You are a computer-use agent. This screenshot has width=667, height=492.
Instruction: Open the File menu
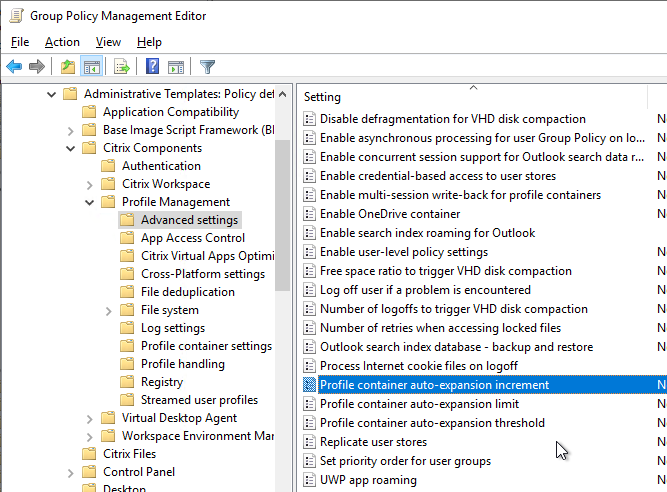pyautogui.click(x=20, y=42)
